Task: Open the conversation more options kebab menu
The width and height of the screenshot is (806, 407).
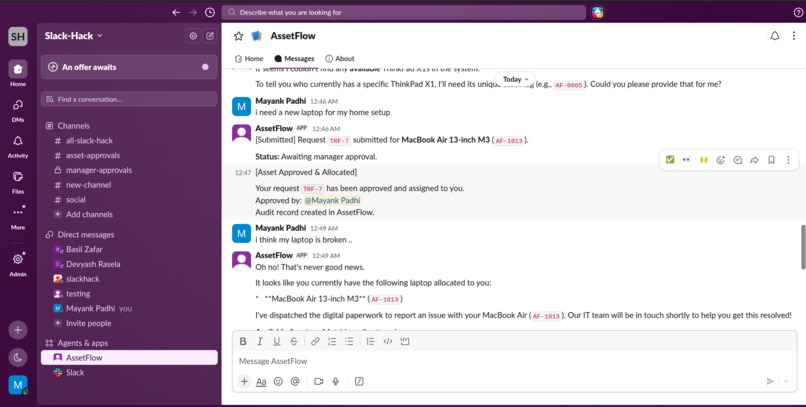Action: 794,35
